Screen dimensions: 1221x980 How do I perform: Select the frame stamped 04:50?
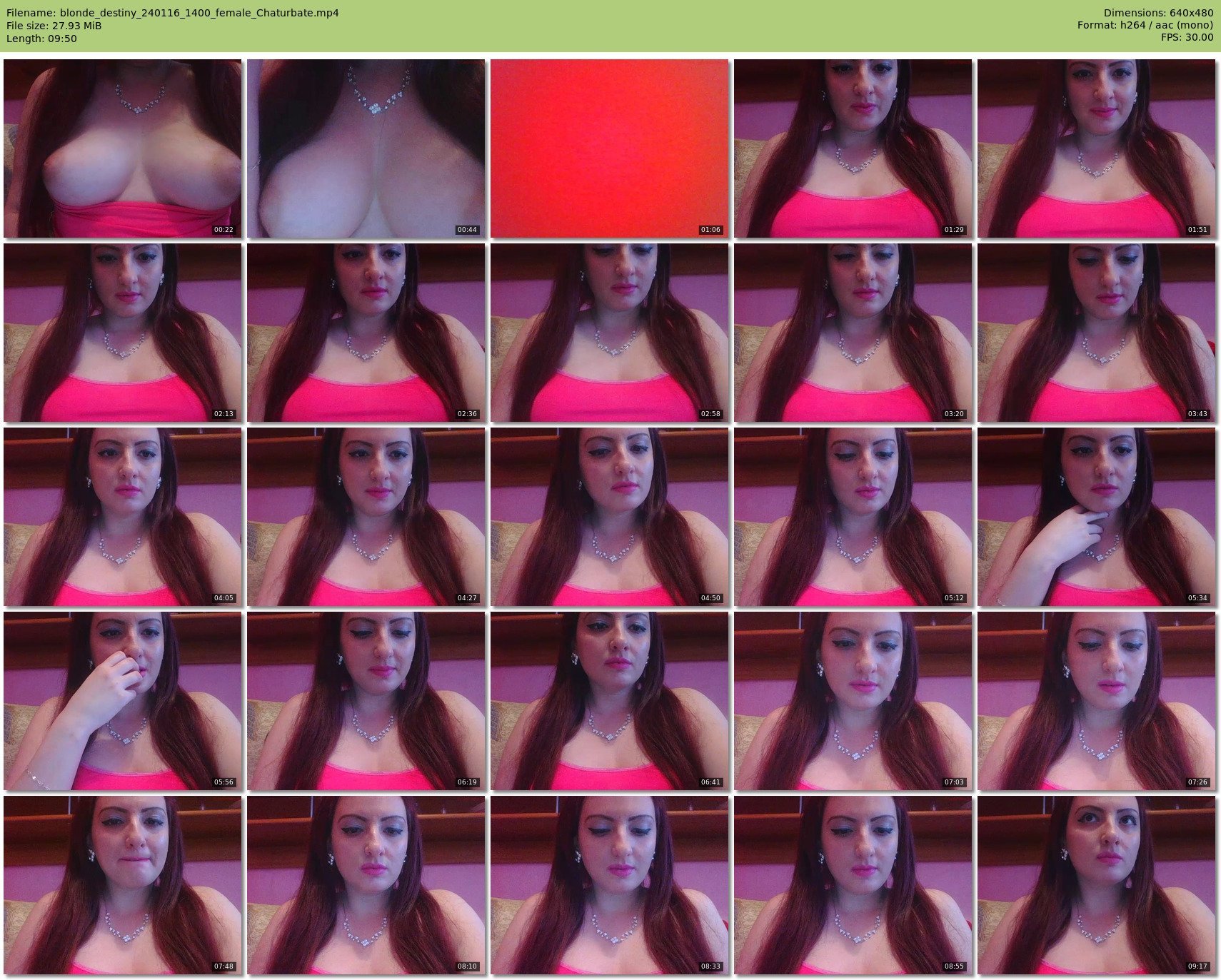click(609, 517)
